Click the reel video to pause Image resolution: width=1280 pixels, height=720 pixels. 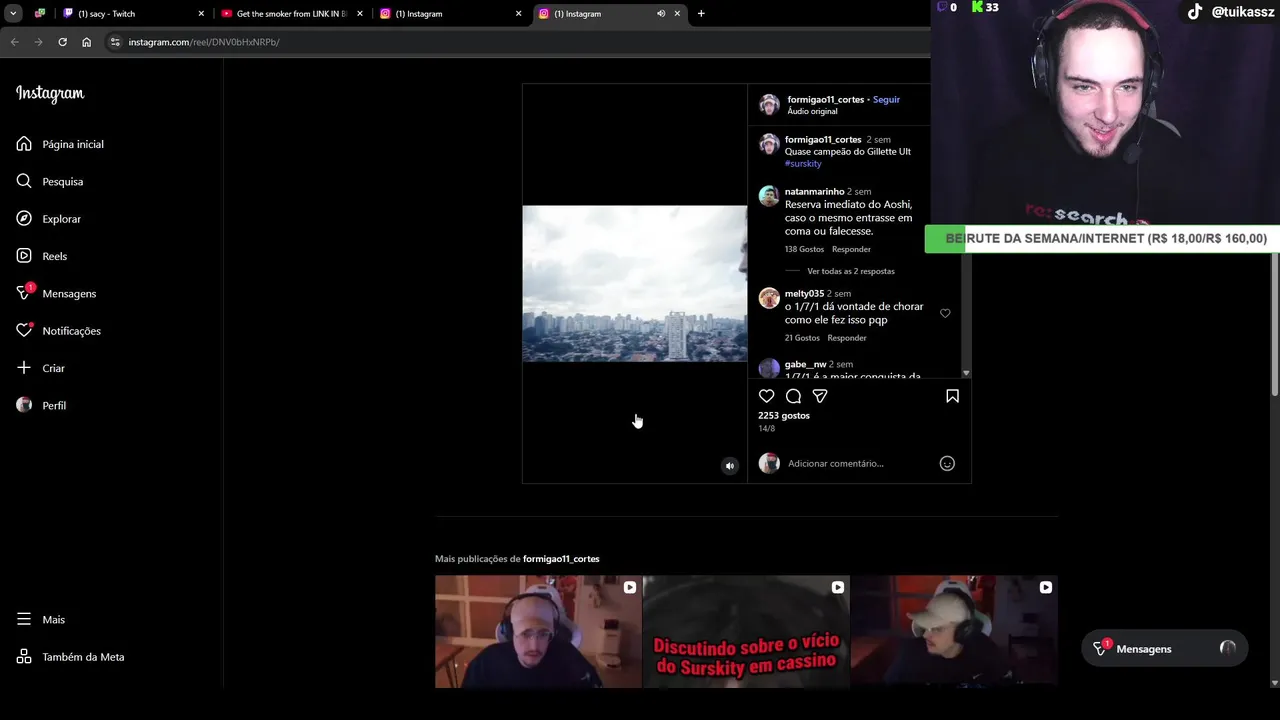[x=634, y=283]
